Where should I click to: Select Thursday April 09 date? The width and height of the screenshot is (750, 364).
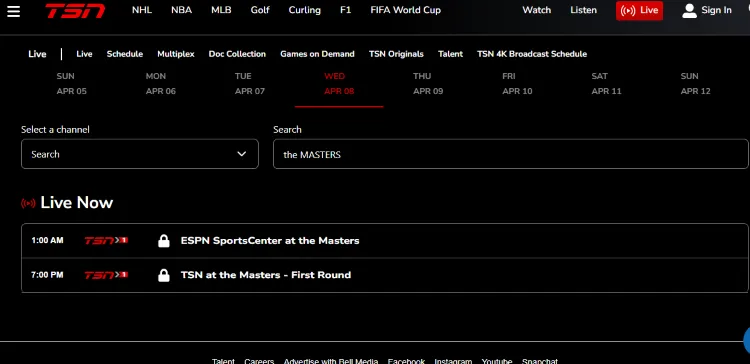[x=428, y=84]
